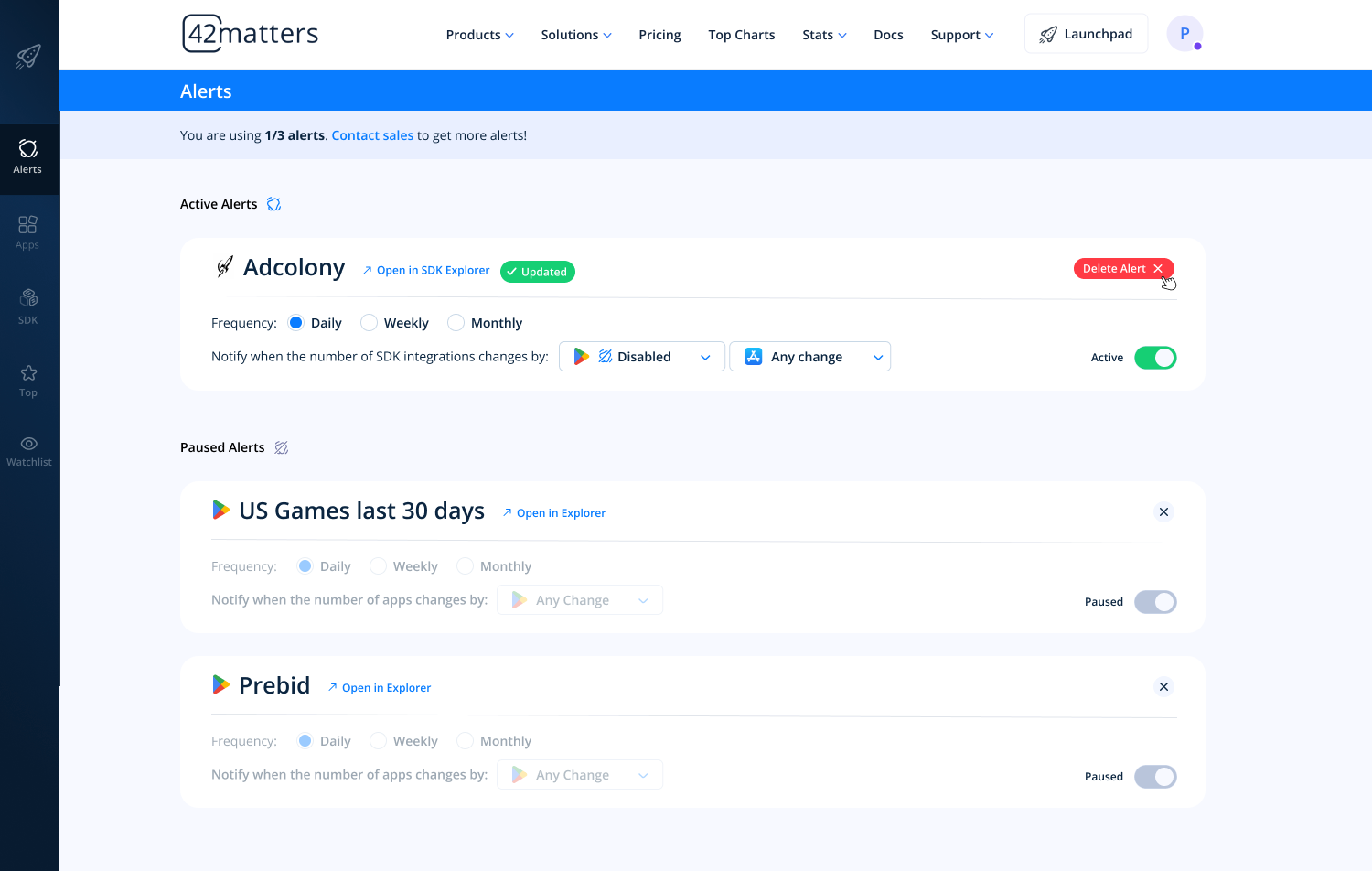Remove the US Games last 30 days alert

[1163, 511]
